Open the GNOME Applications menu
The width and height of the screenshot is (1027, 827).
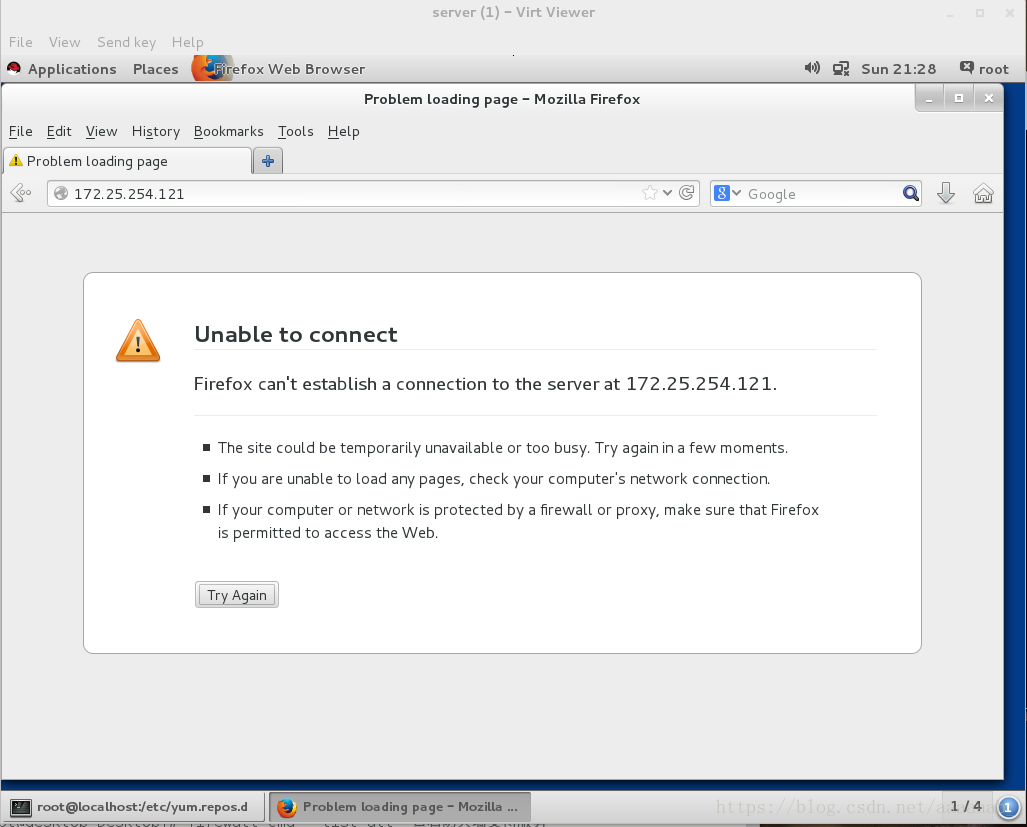click(x=72, y=69)
